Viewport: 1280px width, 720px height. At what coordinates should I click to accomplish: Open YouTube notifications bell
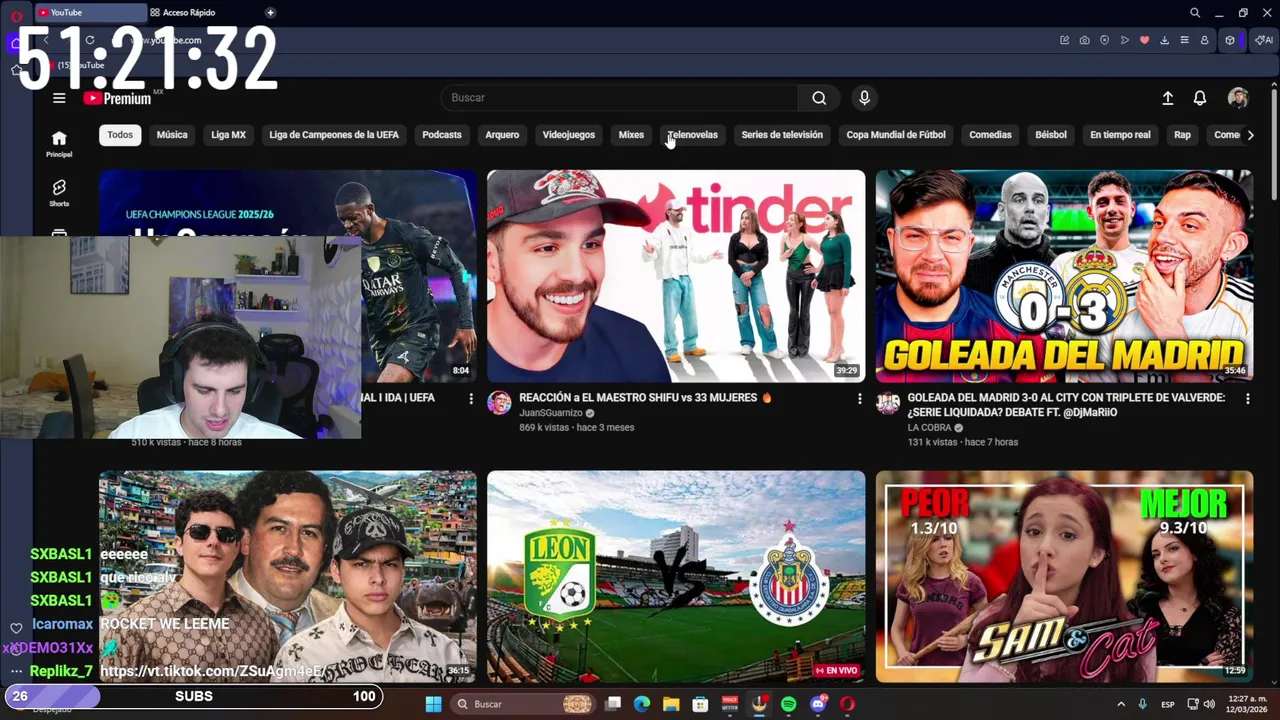tap(1200, 98)
